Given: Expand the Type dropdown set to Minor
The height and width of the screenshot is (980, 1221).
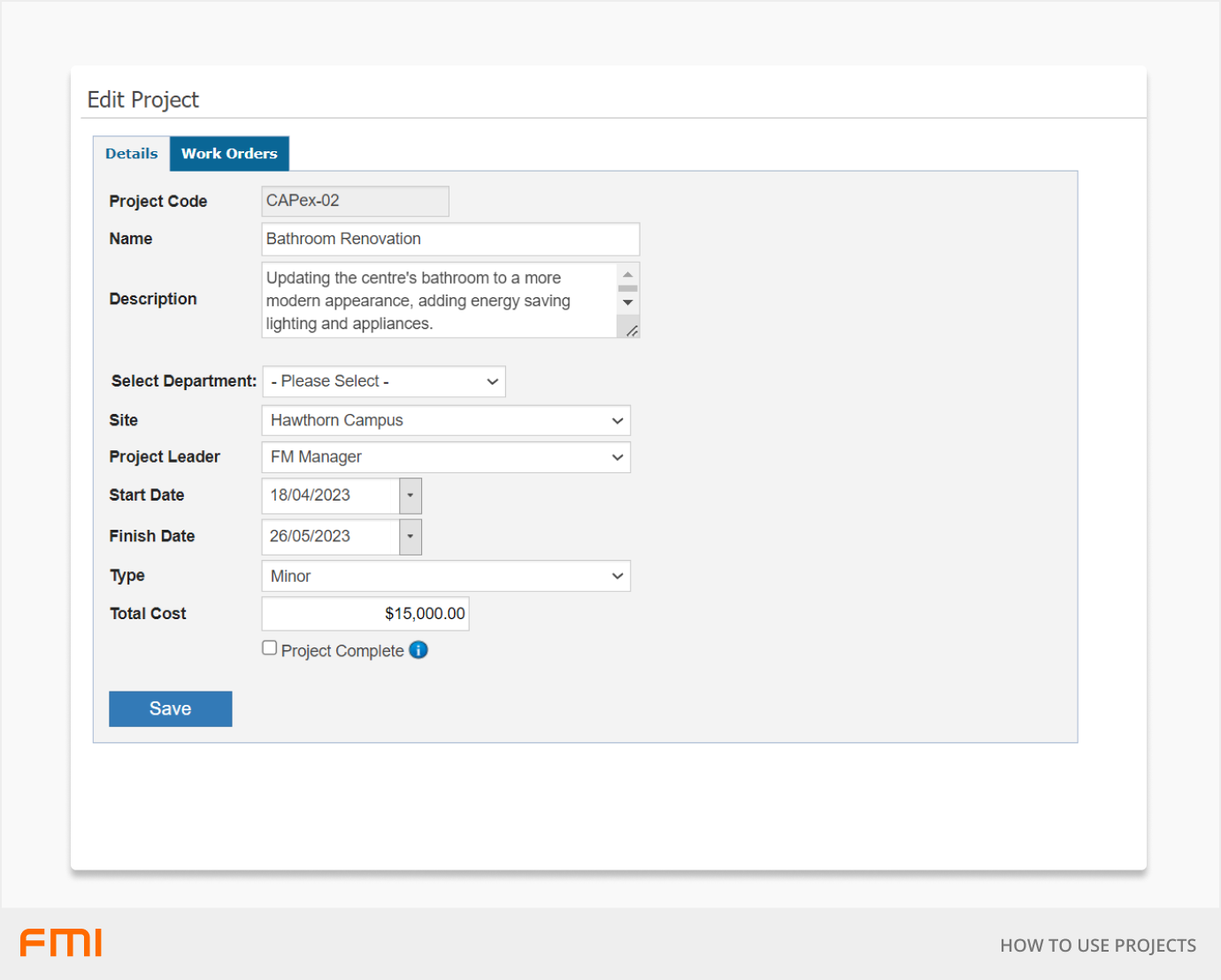Looking at the screenshot, I should [446, 577].
